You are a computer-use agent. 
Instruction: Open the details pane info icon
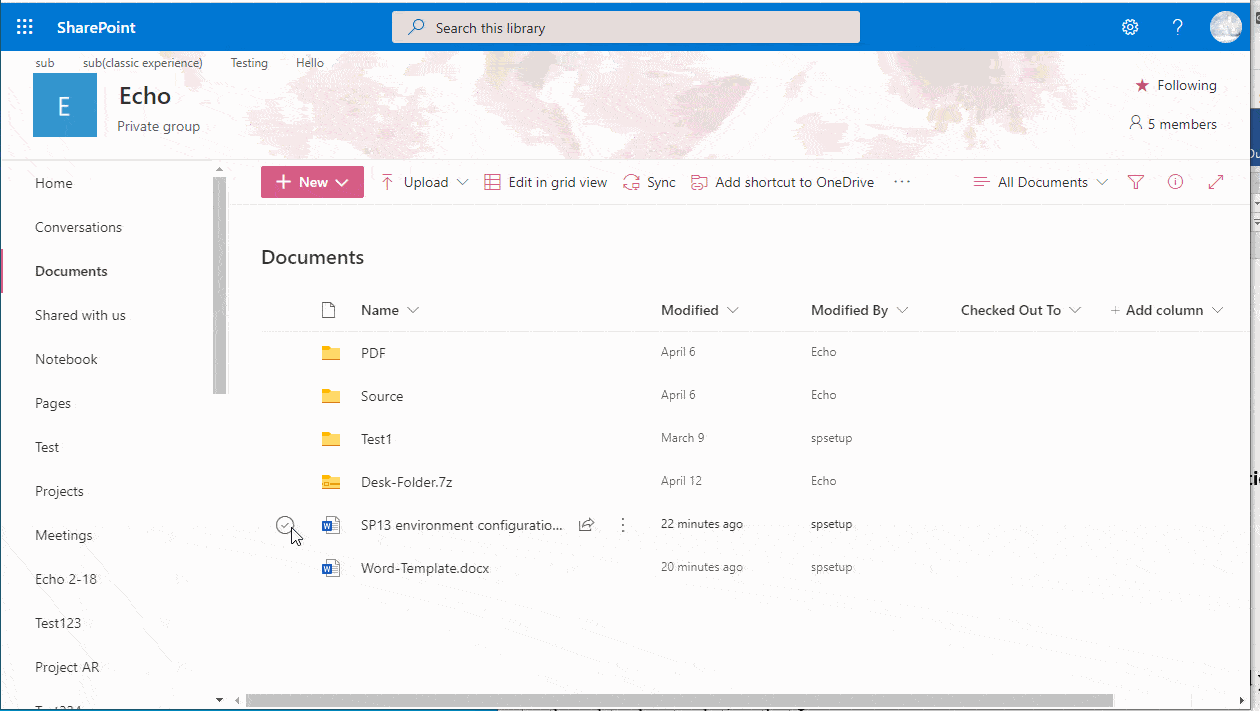point(1176,182)
